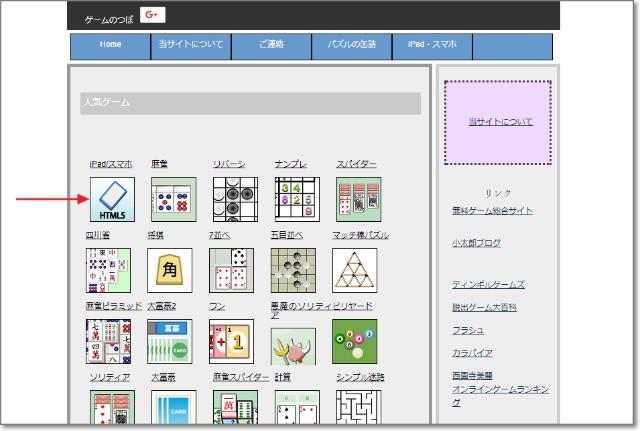Viewport: 640px width, 431px height.
Task: Select the 将棋 game icon with 角 piece
Action: (170, 270)
